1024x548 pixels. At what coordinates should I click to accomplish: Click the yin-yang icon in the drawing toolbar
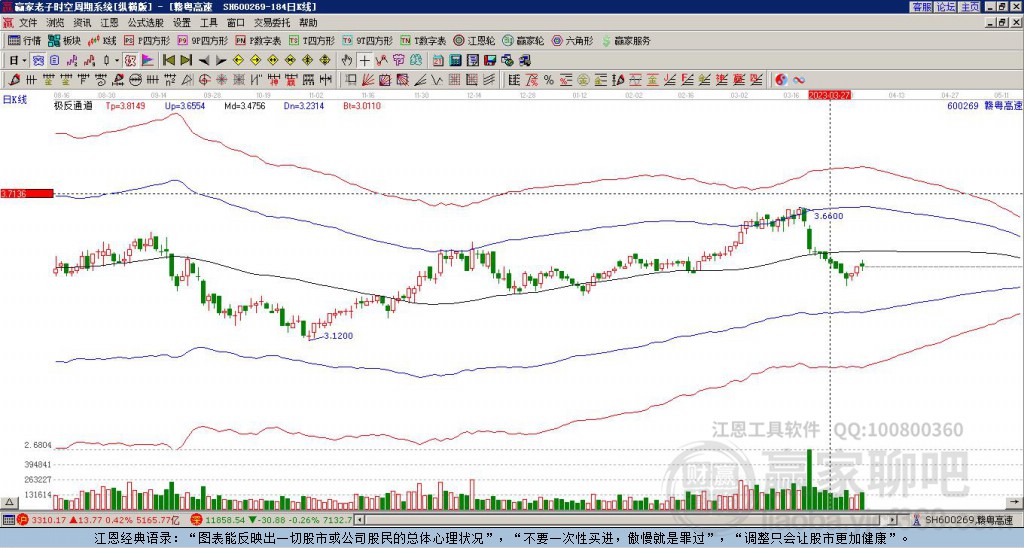pos(781,79)
